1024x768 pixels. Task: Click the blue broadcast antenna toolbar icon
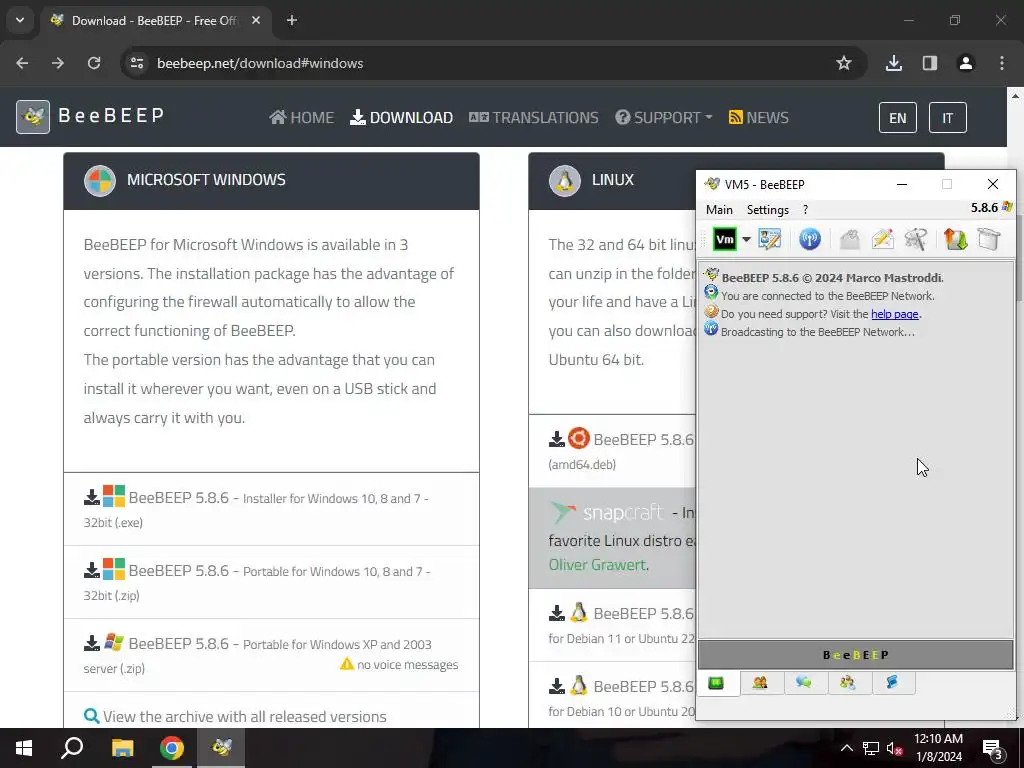pyautogui.click(x=810, y=240)
